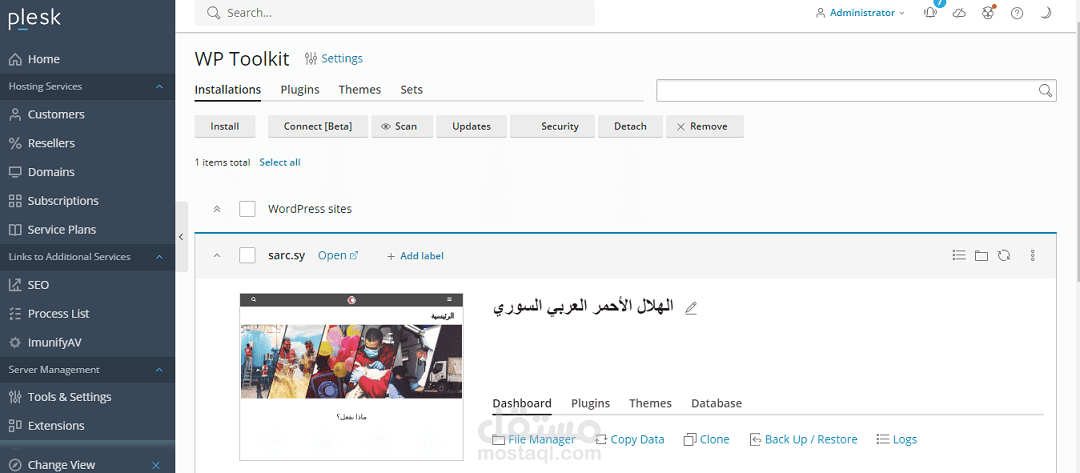Image resolution: width=1080 pixels, height=473 pixels.
Task: Open WP Toolkit Settings link
Action: (x=342, y=59)
